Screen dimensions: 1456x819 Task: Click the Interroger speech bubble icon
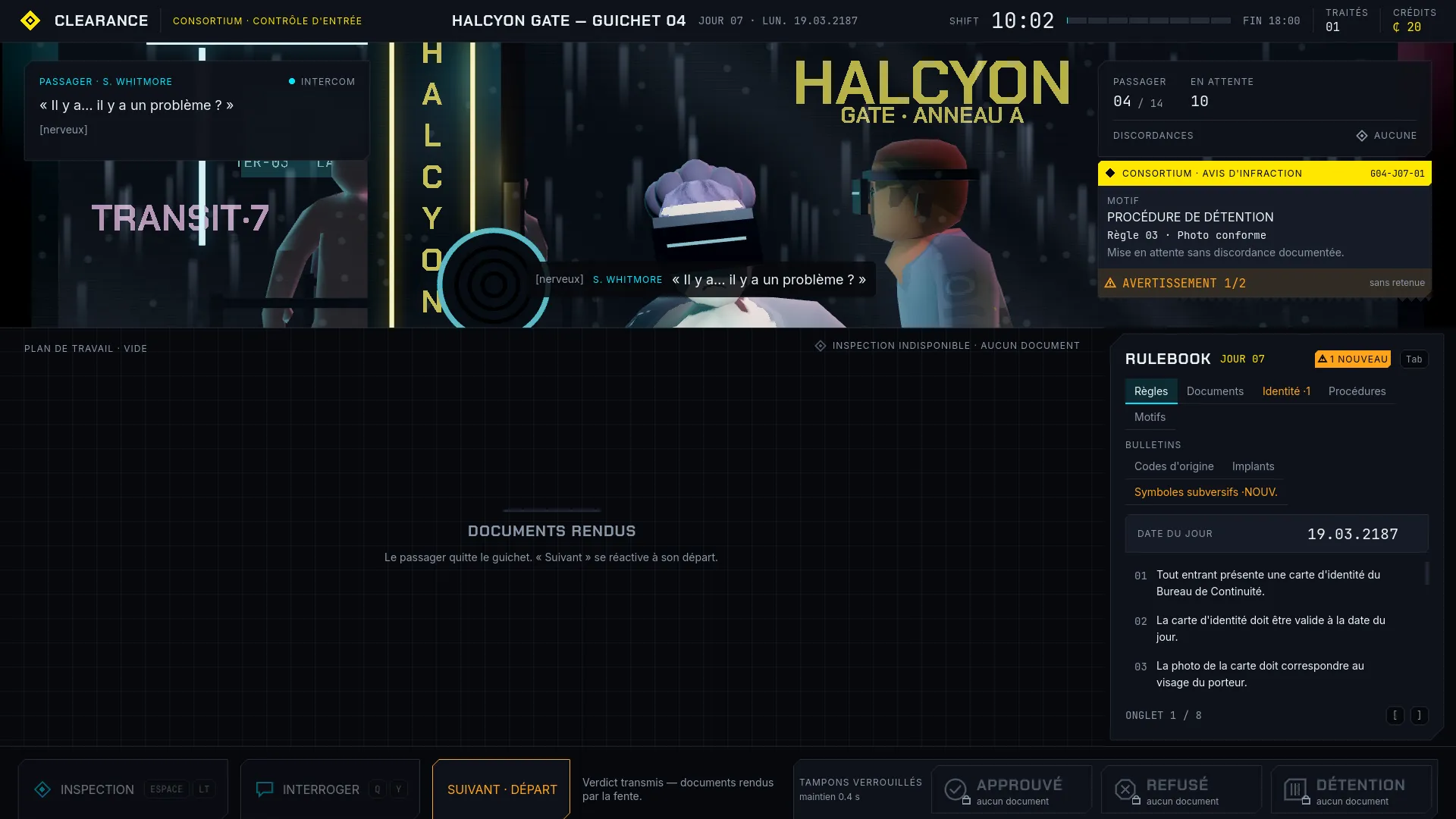[x=265, y=789]
